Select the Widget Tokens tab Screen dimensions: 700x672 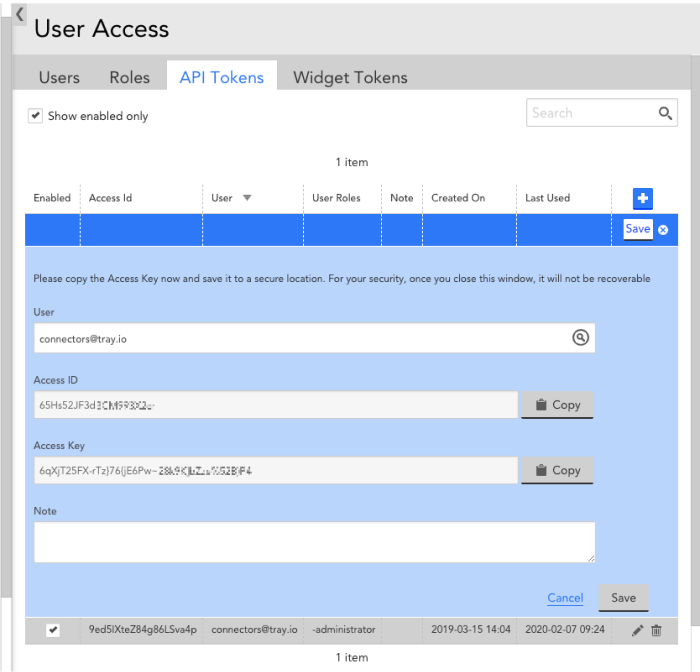350,77
